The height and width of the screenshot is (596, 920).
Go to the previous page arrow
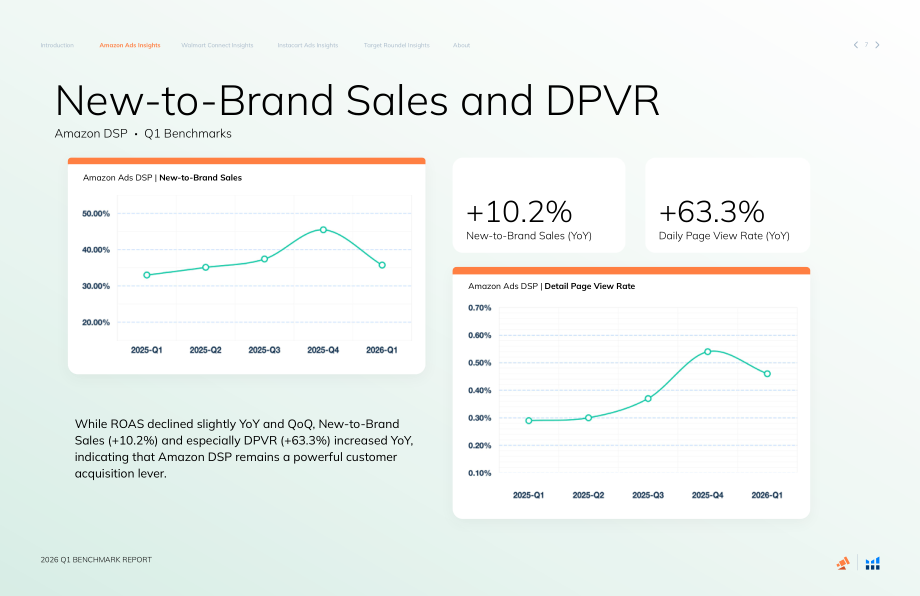pyautogui.click(x=855, y=45)
